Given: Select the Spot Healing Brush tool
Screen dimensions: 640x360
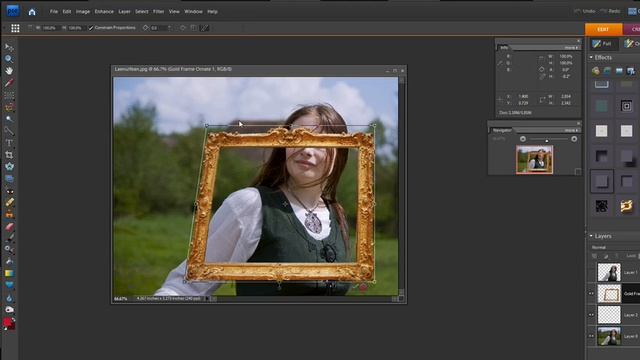Looking at the screenshot, I should (x=9, y=203).
